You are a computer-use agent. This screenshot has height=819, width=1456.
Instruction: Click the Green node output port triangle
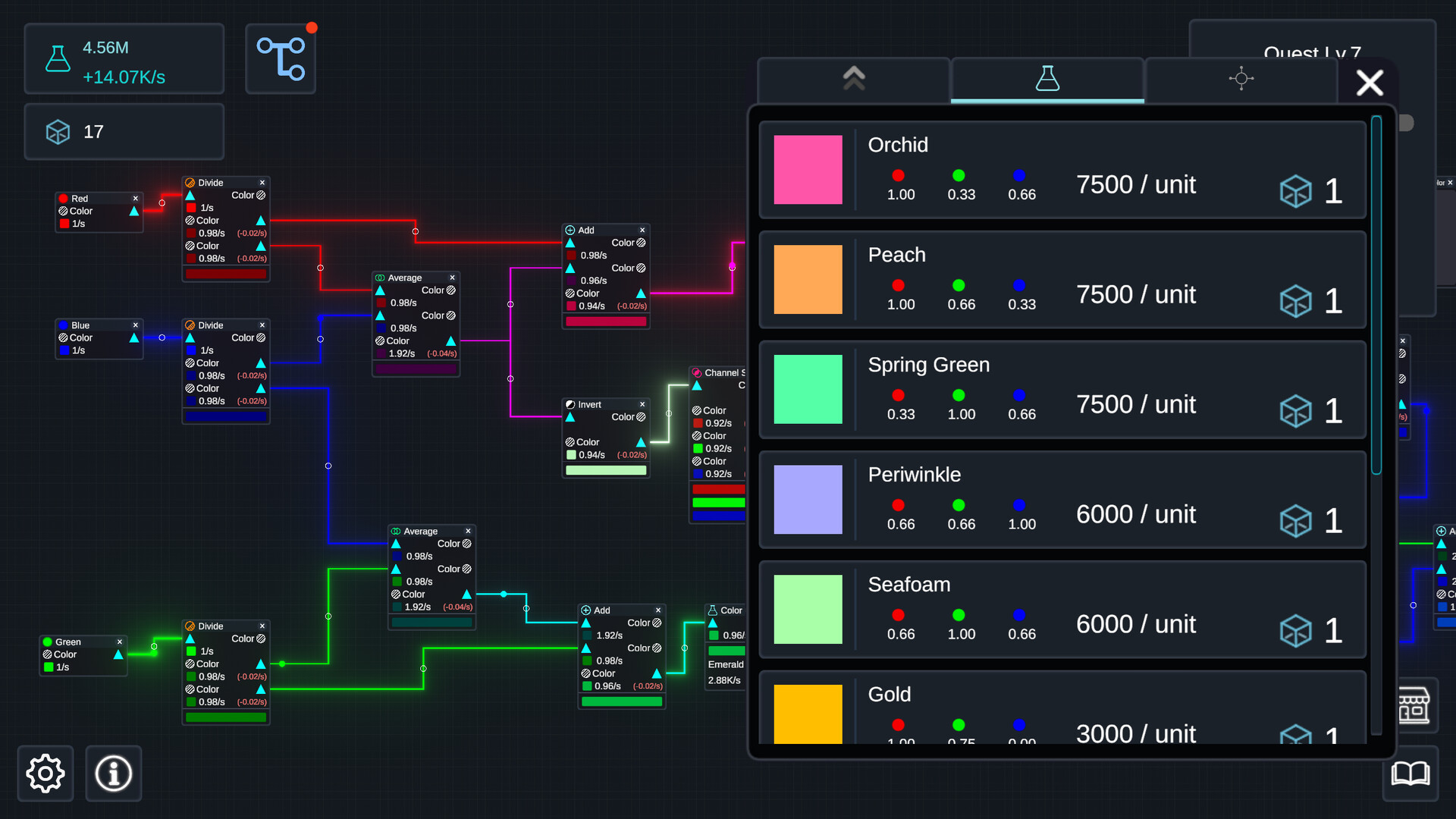(118, 654)
